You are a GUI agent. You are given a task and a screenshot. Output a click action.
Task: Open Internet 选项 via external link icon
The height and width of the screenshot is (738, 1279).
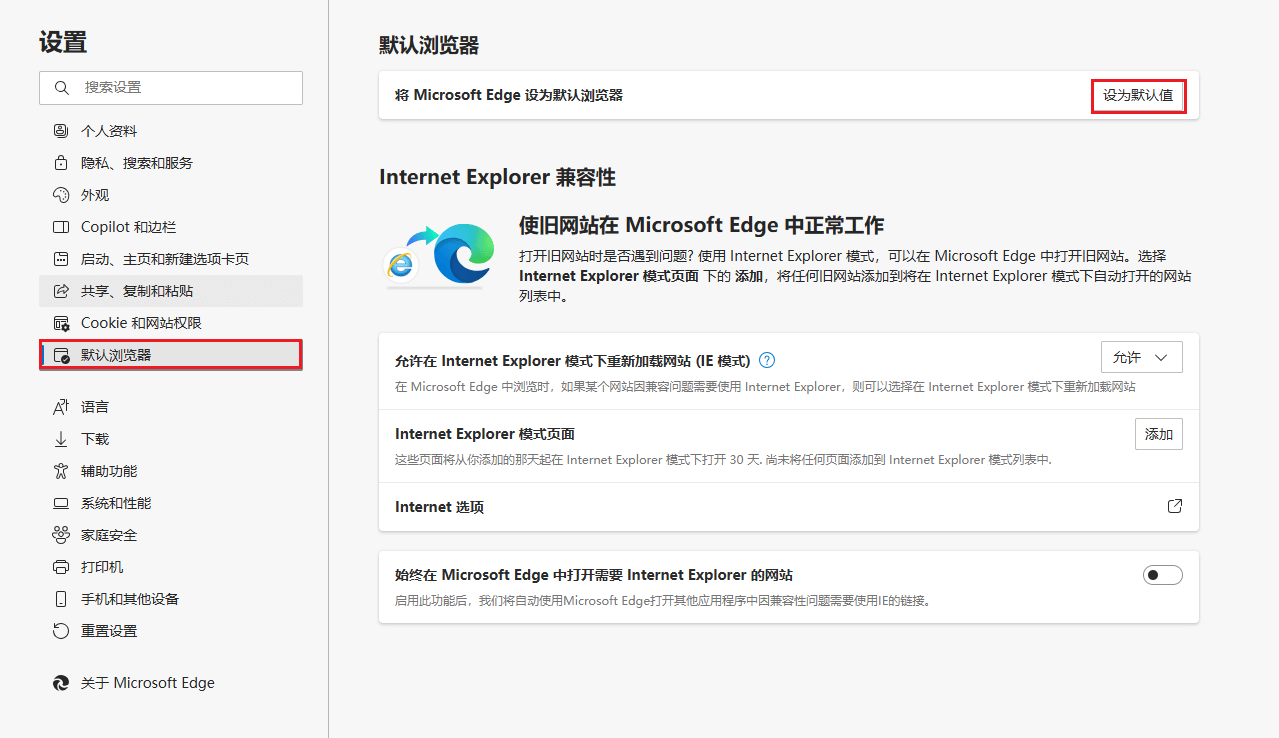[x=1174, y=506]
